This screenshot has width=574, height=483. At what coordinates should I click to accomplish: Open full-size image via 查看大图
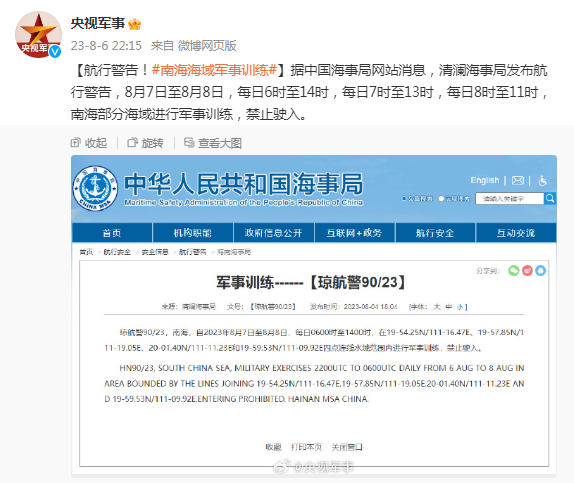(213, 143)
